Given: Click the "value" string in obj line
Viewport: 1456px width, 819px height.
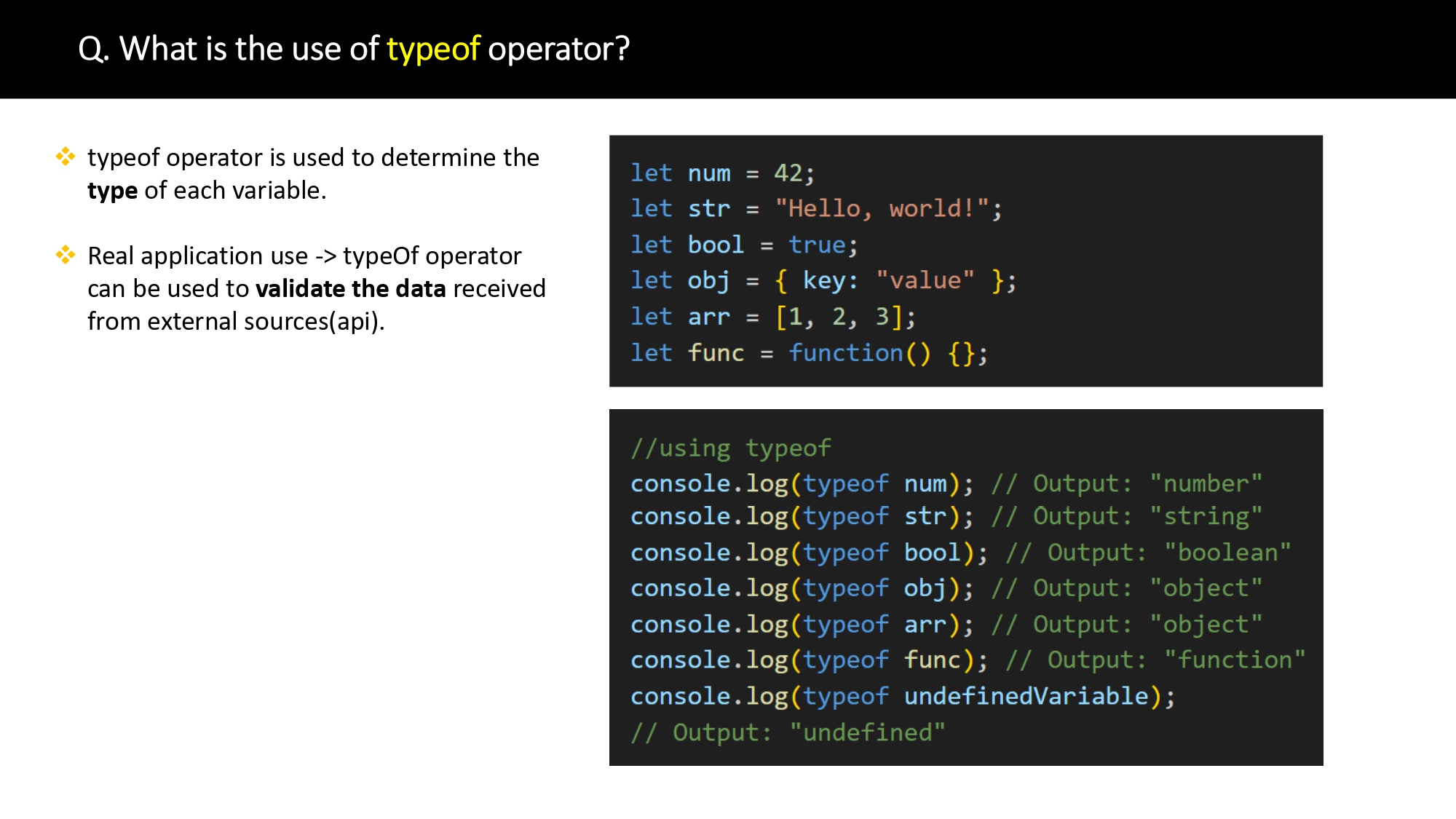Looking at the screenshot, I should point(925,280).
